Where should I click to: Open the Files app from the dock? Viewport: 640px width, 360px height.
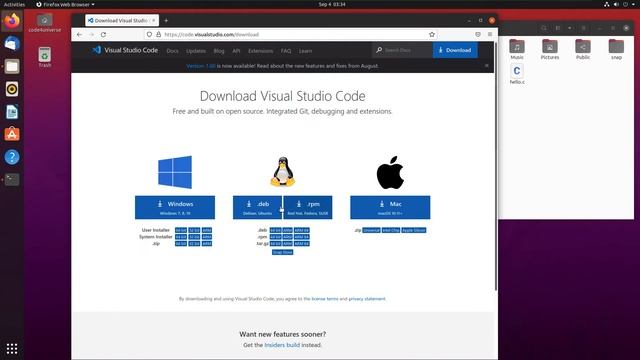[12, 66]
